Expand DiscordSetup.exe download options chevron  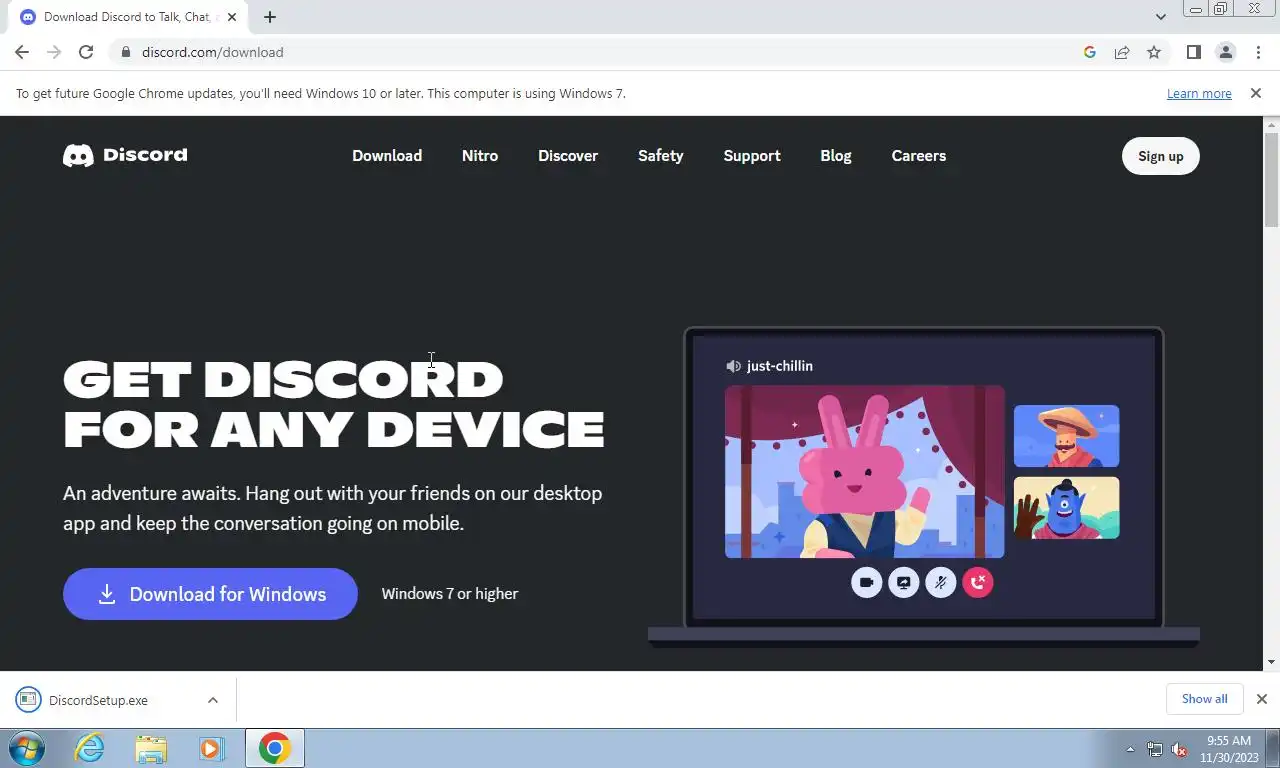[213, 700]
